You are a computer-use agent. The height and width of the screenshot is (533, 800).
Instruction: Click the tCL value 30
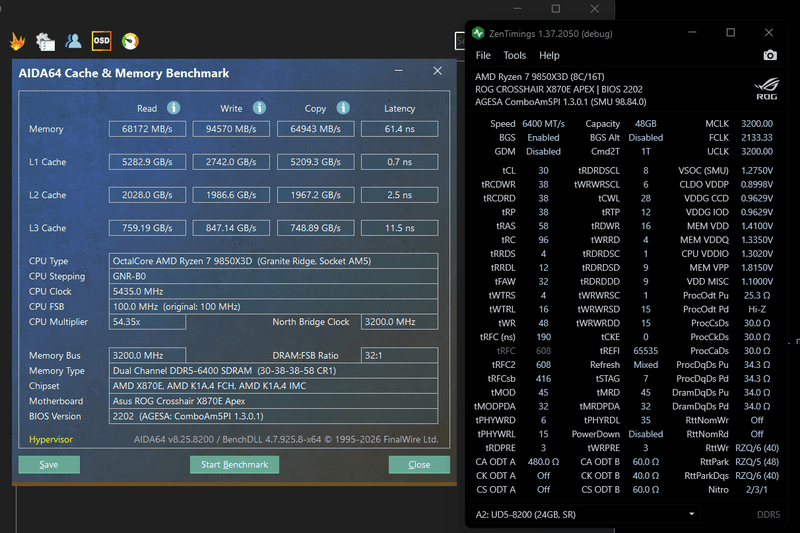click(543, 171)
